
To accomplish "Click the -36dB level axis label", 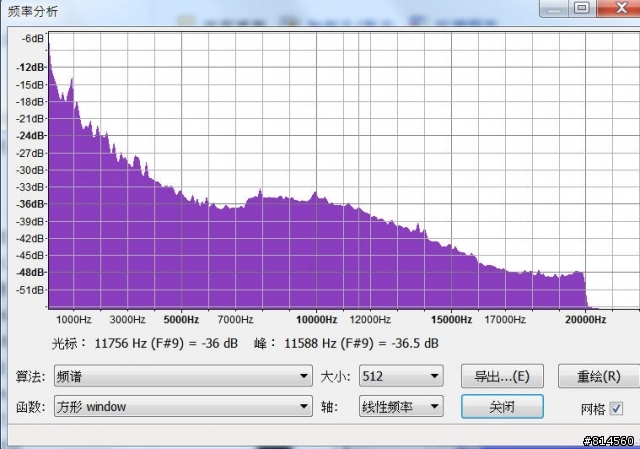I will [x=31, y=204].
